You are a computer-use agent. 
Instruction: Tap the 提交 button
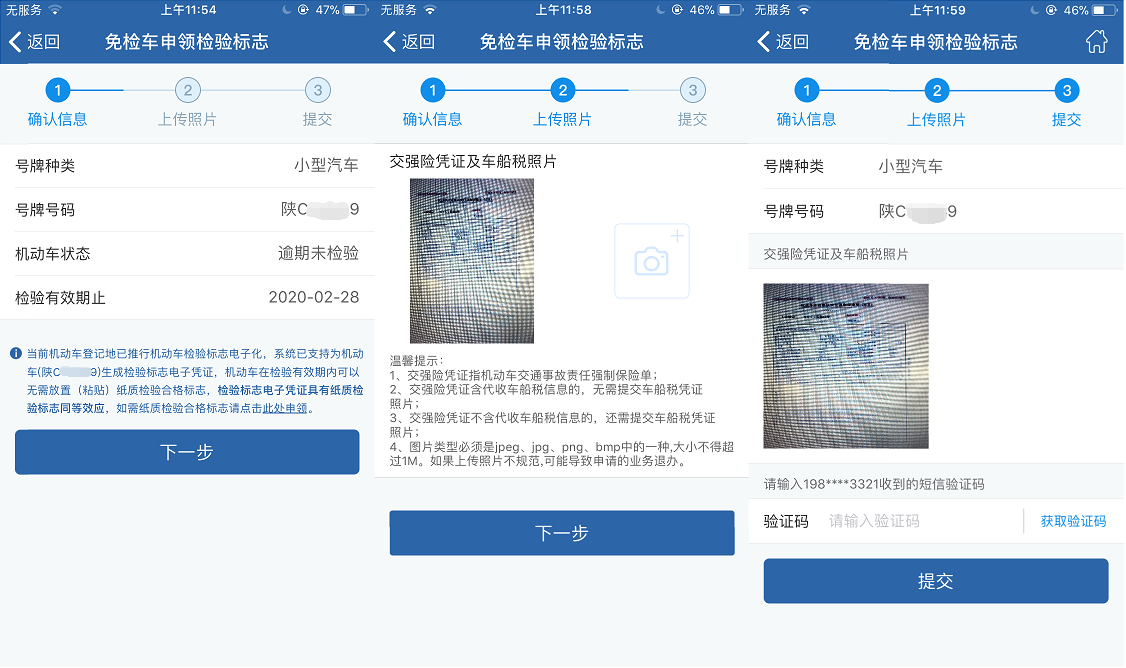click(936, 581)
